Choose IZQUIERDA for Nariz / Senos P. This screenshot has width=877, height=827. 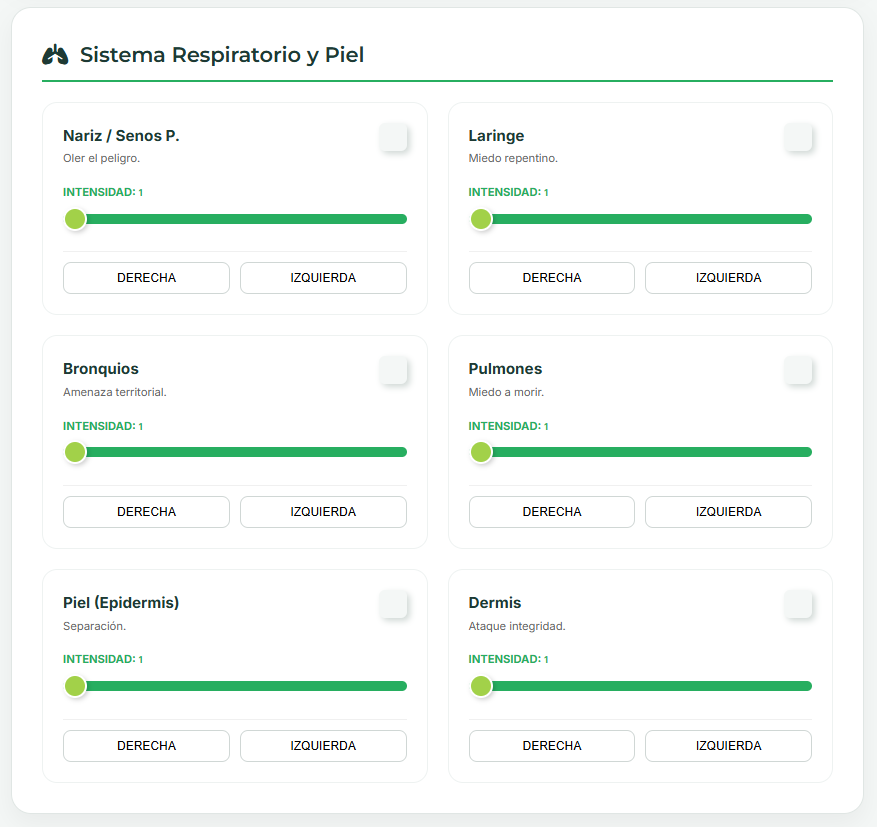point(323,278)
